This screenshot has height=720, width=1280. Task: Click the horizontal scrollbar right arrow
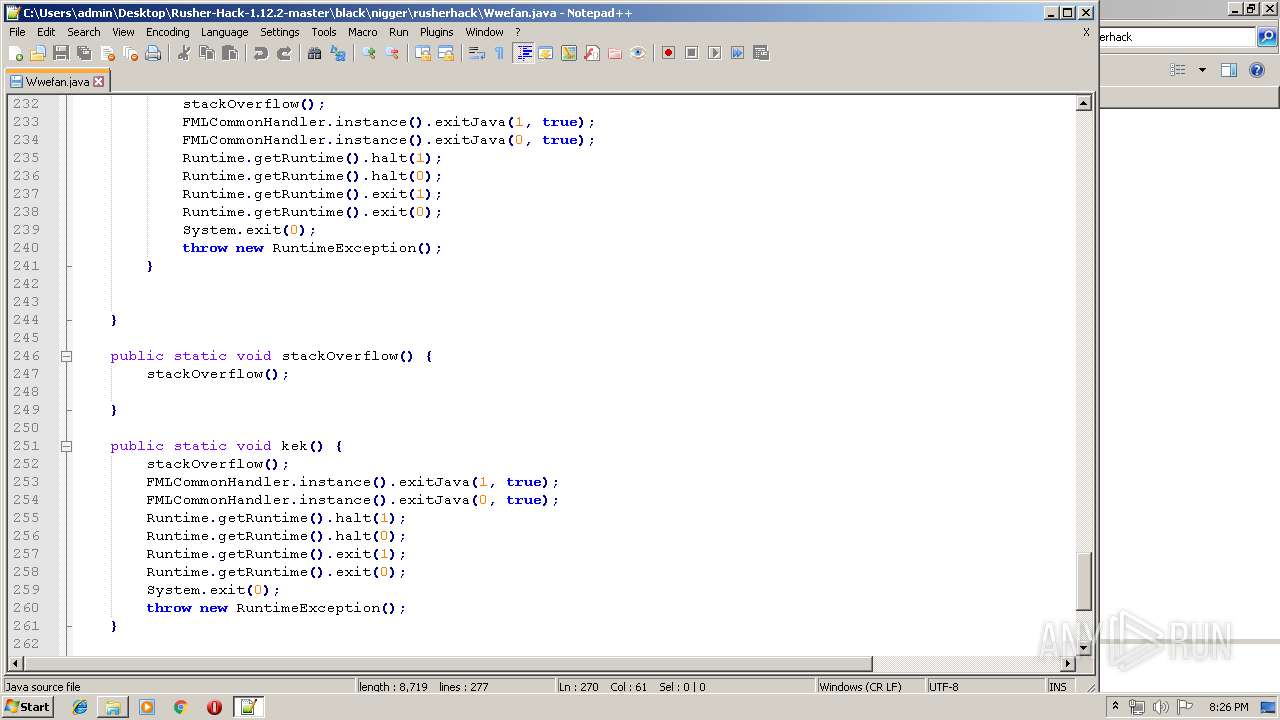point(1067,663)
